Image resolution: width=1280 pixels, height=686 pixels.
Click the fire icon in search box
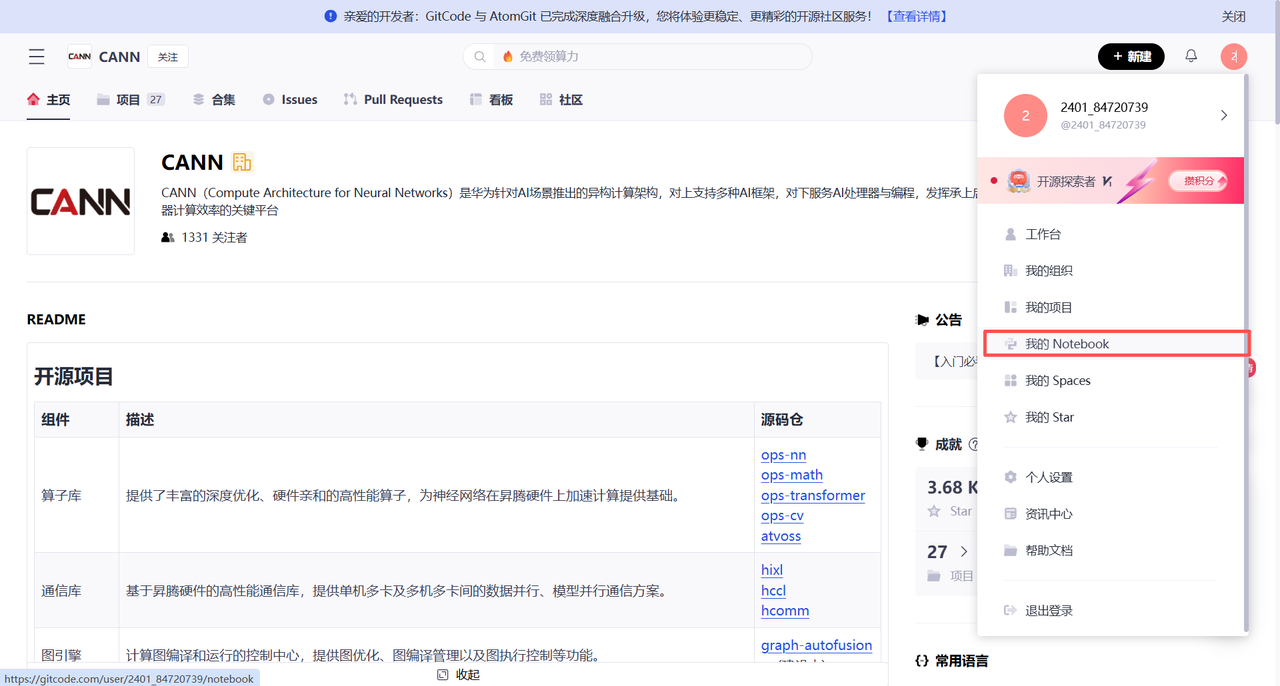tap(508, 57)
